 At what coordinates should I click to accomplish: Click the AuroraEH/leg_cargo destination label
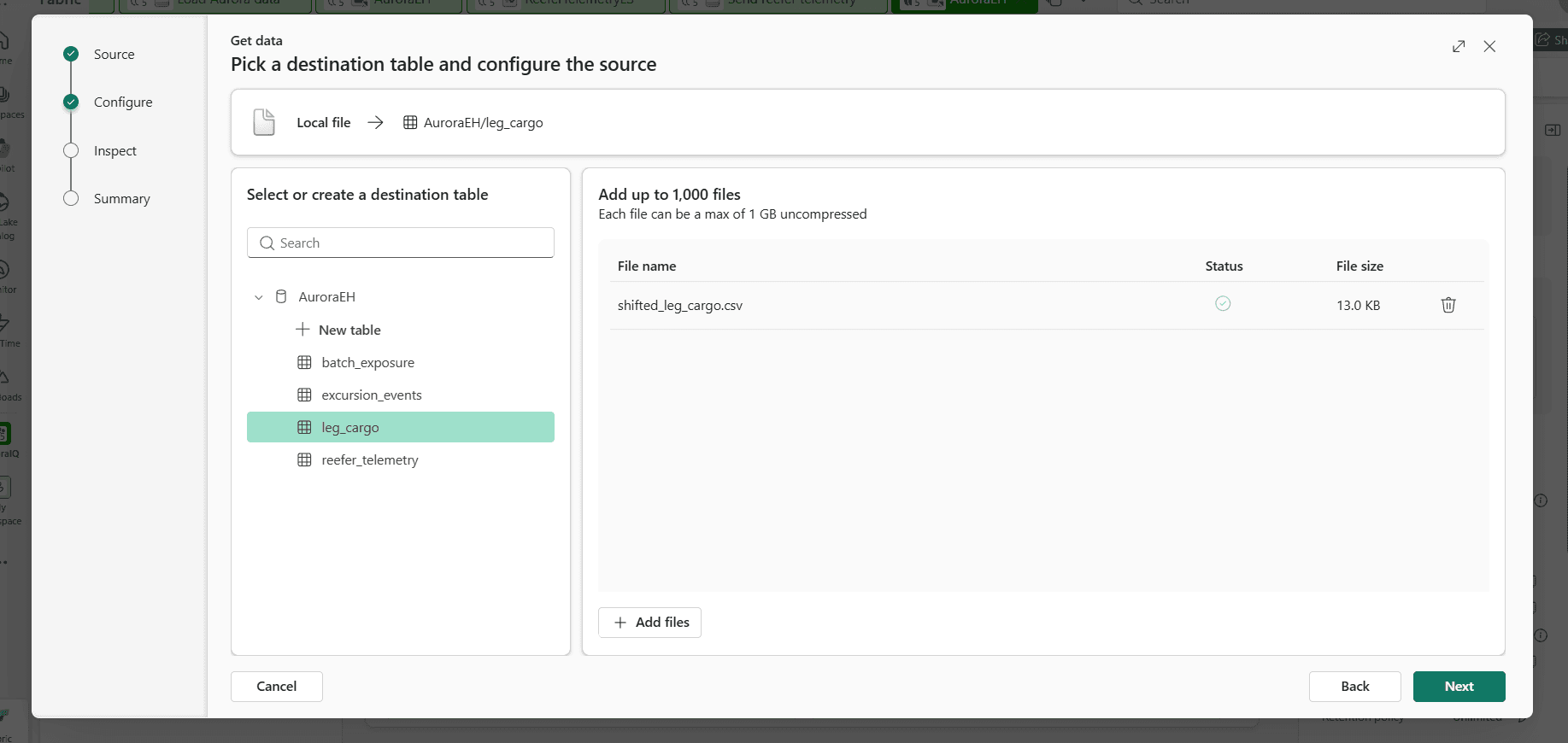(x=484, y=122)
